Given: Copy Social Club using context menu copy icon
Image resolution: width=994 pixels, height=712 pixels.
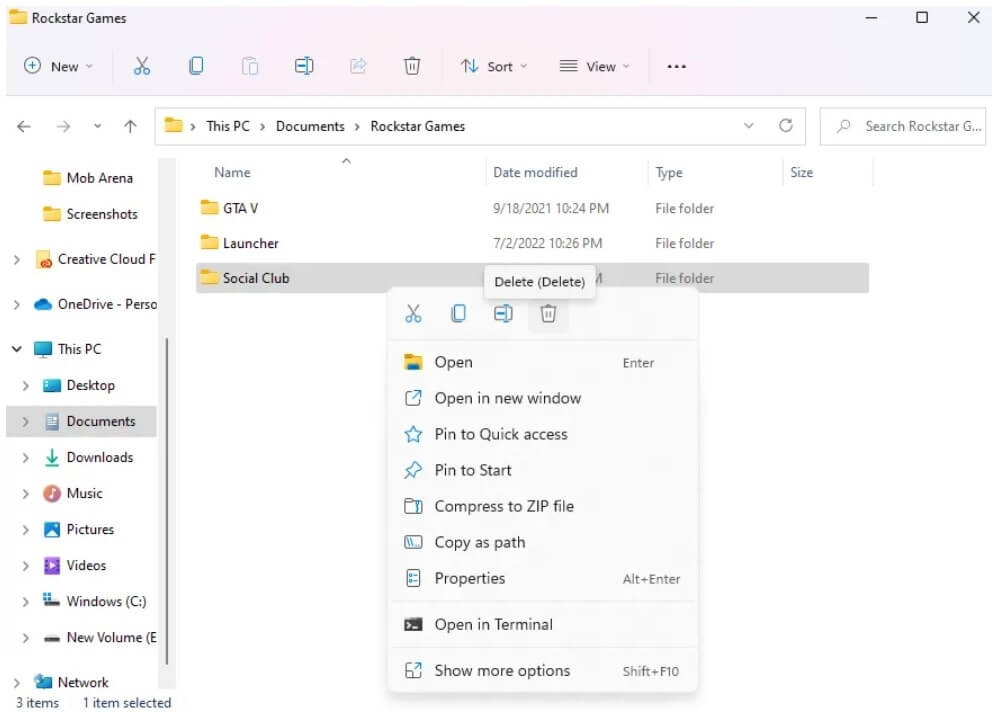Looking at the screenshot, I should click(x=458, y=313).
